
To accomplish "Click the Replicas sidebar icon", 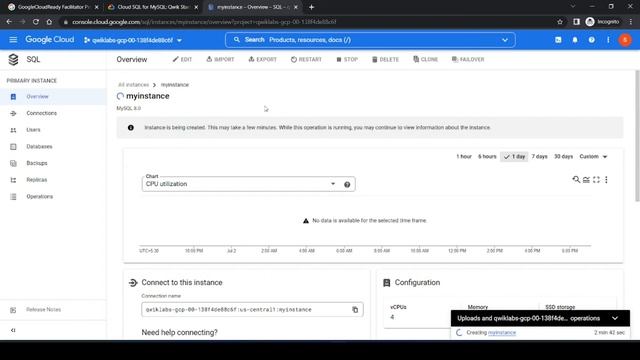I will (13, 180).
